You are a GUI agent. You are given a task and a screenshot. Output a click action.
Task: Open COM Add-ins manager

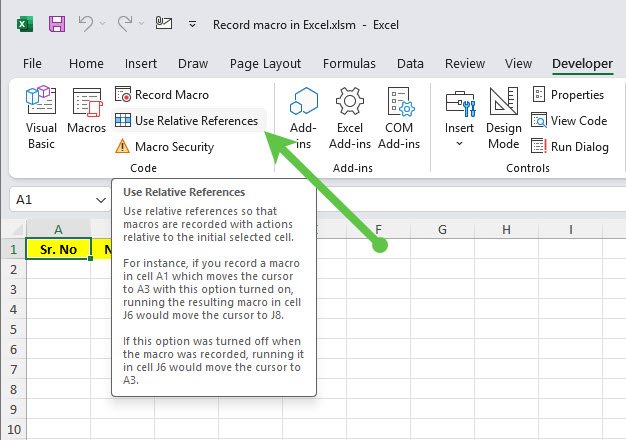(x=399, y=118)
